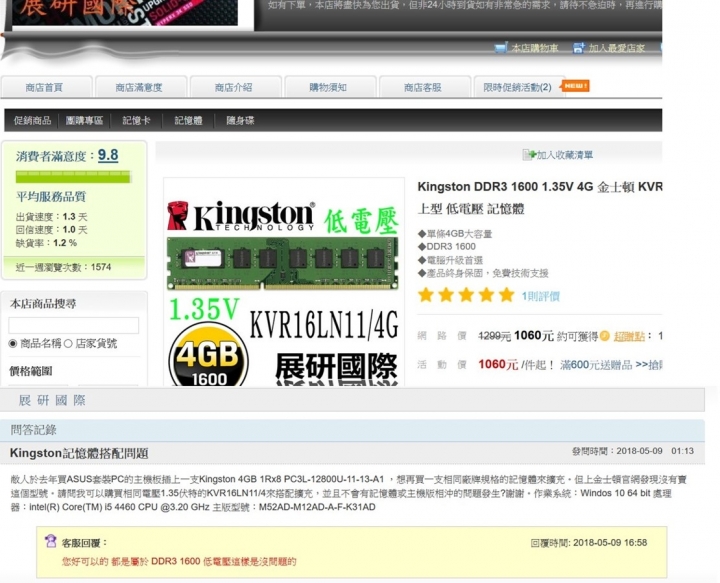Viewport: 720px width, 583px height.
Task: Open the 記憶卡 category menu item
Action: click(136, 120)
